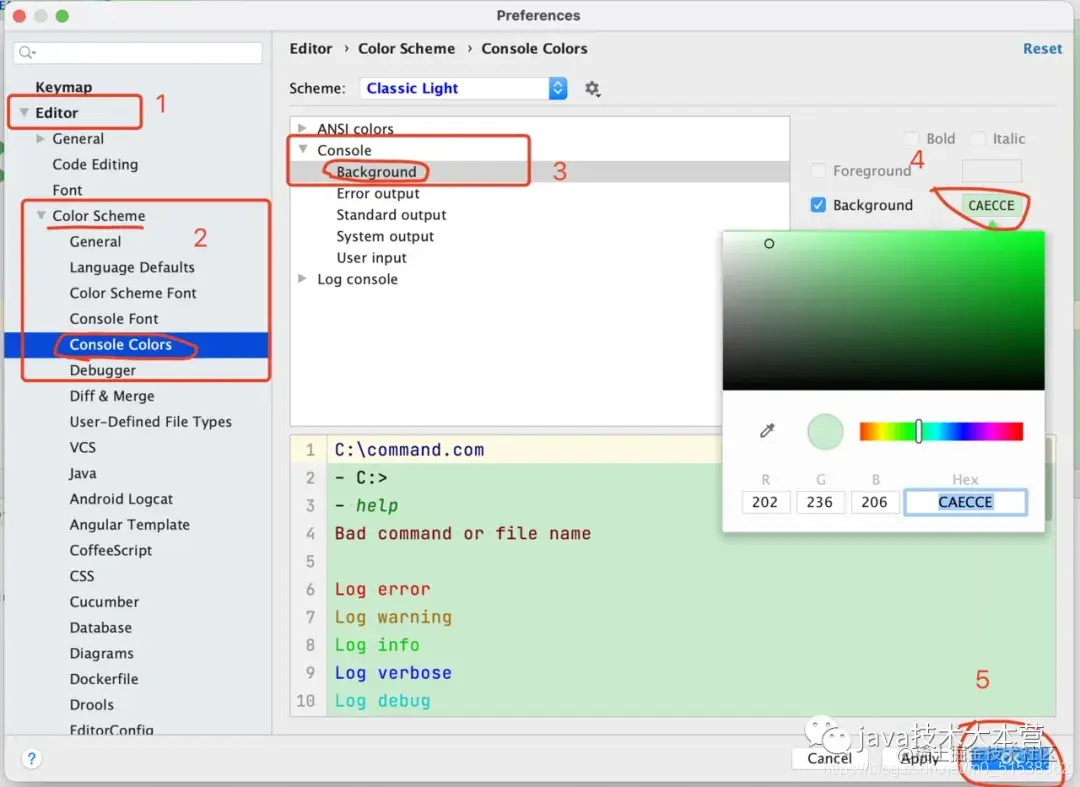Select User input item

click(x=371, y=258)
